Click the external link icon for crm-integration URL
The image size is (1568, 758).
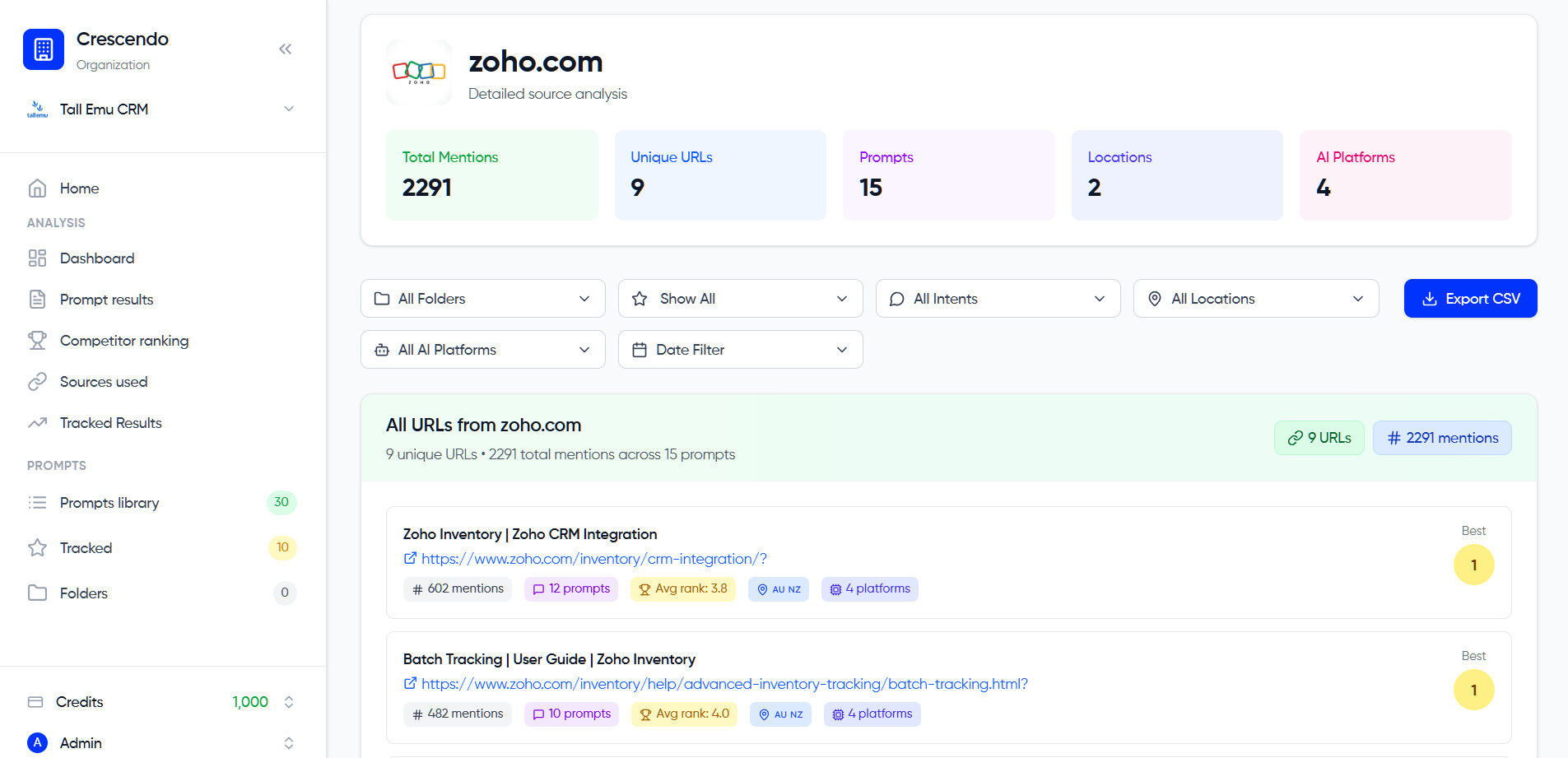click(410, 559)
